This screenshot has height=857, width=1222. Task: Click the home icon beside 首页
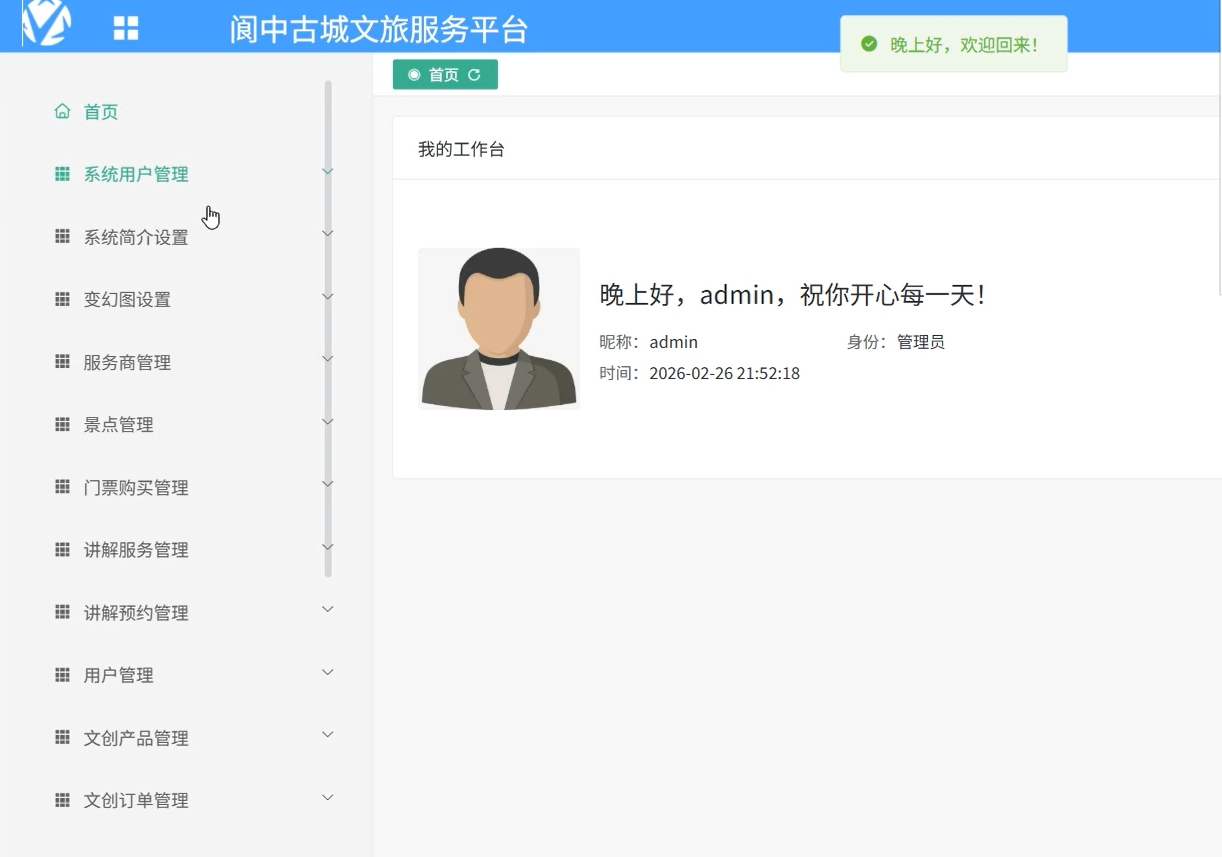click(62, 111)
